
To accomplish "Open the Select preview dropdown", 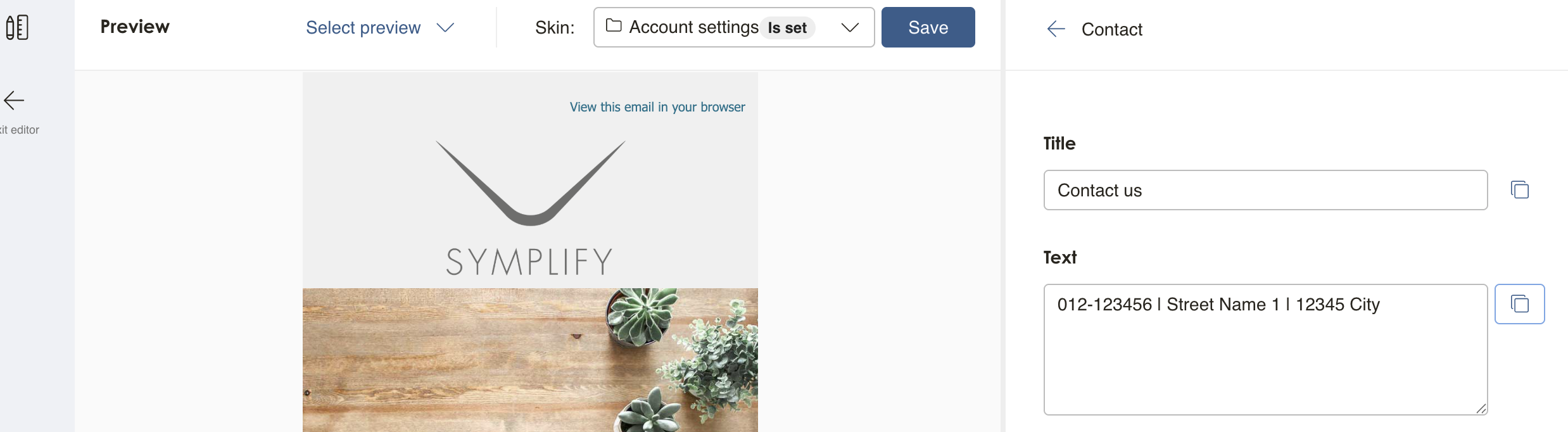I will point(380,27).
